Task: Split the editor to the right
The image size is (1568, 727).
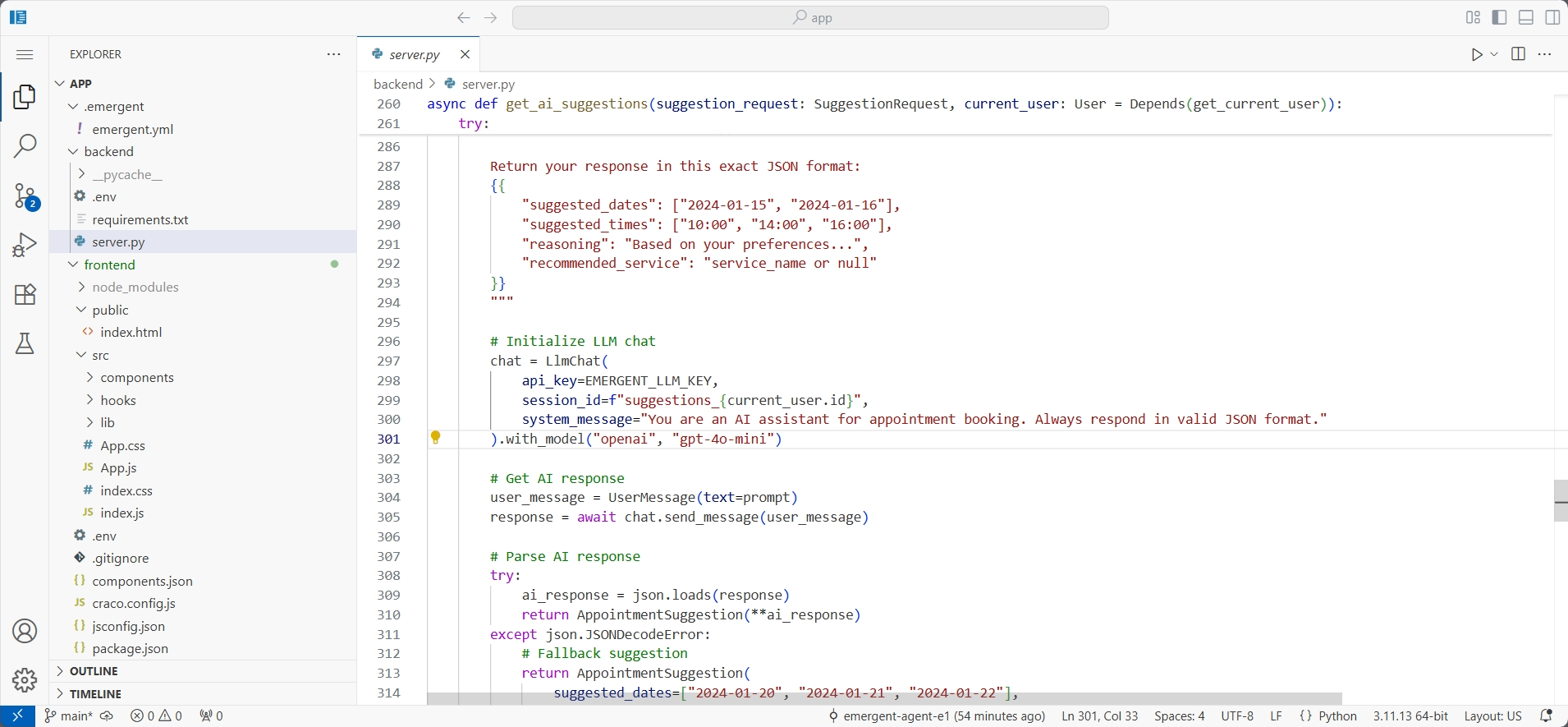Action: (x=1518, y=54)
